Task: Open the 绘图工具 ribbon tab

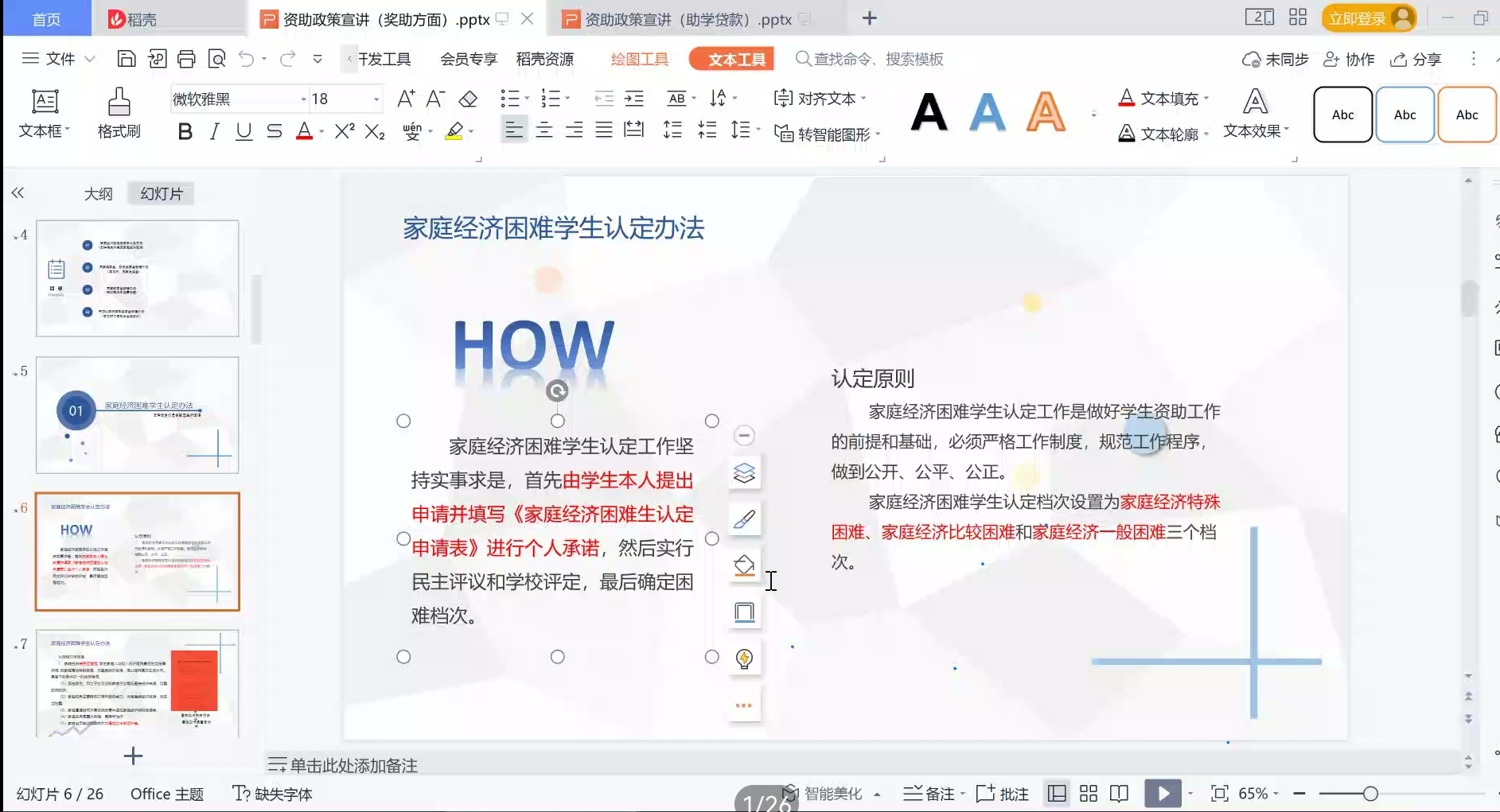Action: tap(639, 59)
